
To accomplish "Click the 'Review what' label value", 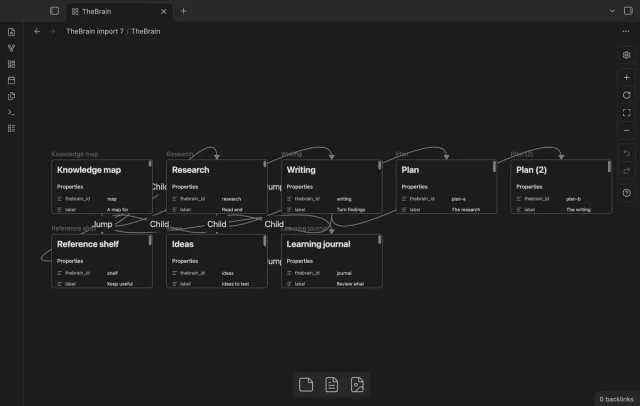I will point(350,284).
